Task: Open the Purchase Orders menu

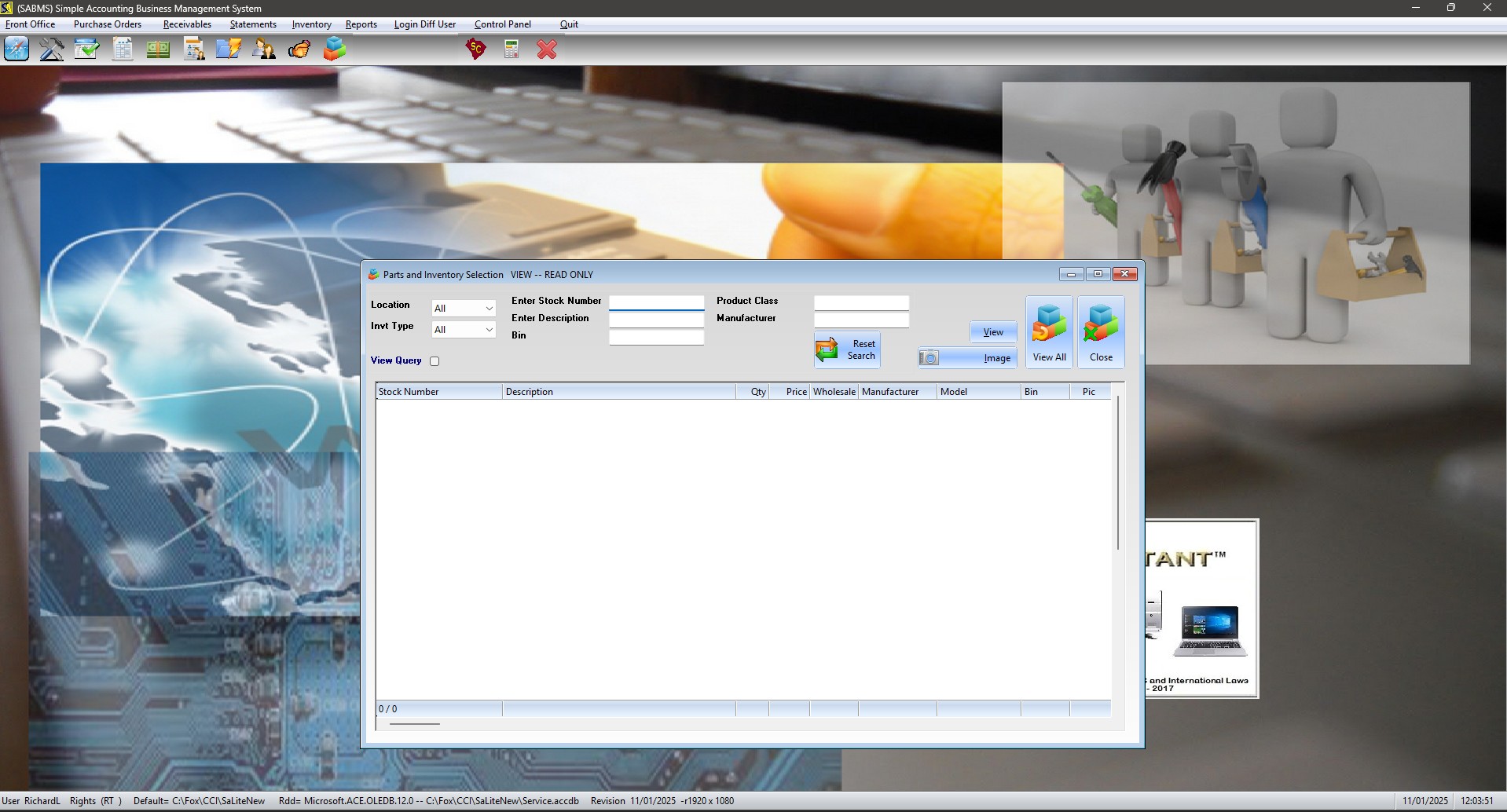Action: tap(108, 24)
